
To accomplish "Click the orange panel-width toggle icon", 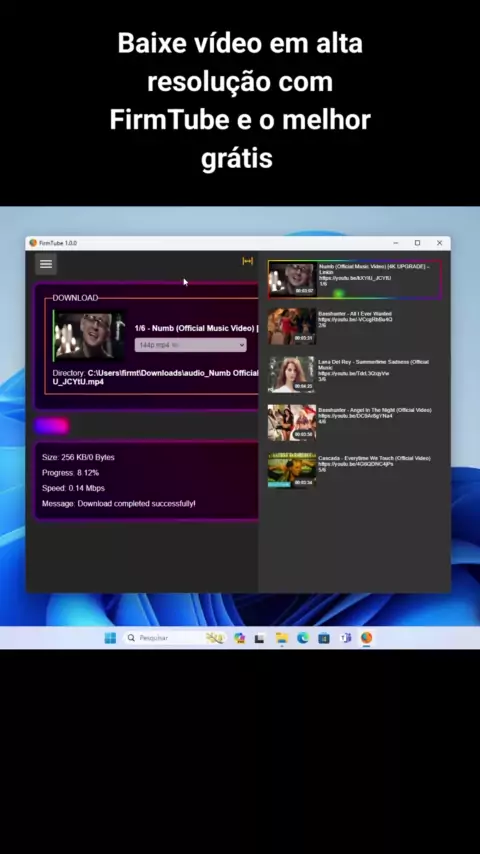I will [x=247, y=261].
